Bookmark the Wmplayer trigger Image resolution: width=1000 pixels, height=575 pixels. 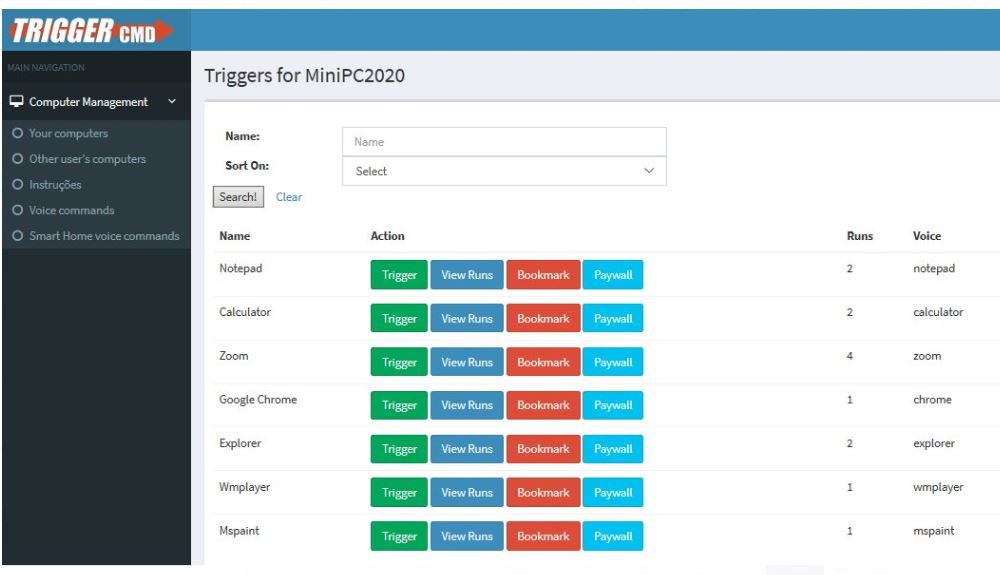pyautogui.click(x=543, y=492)
